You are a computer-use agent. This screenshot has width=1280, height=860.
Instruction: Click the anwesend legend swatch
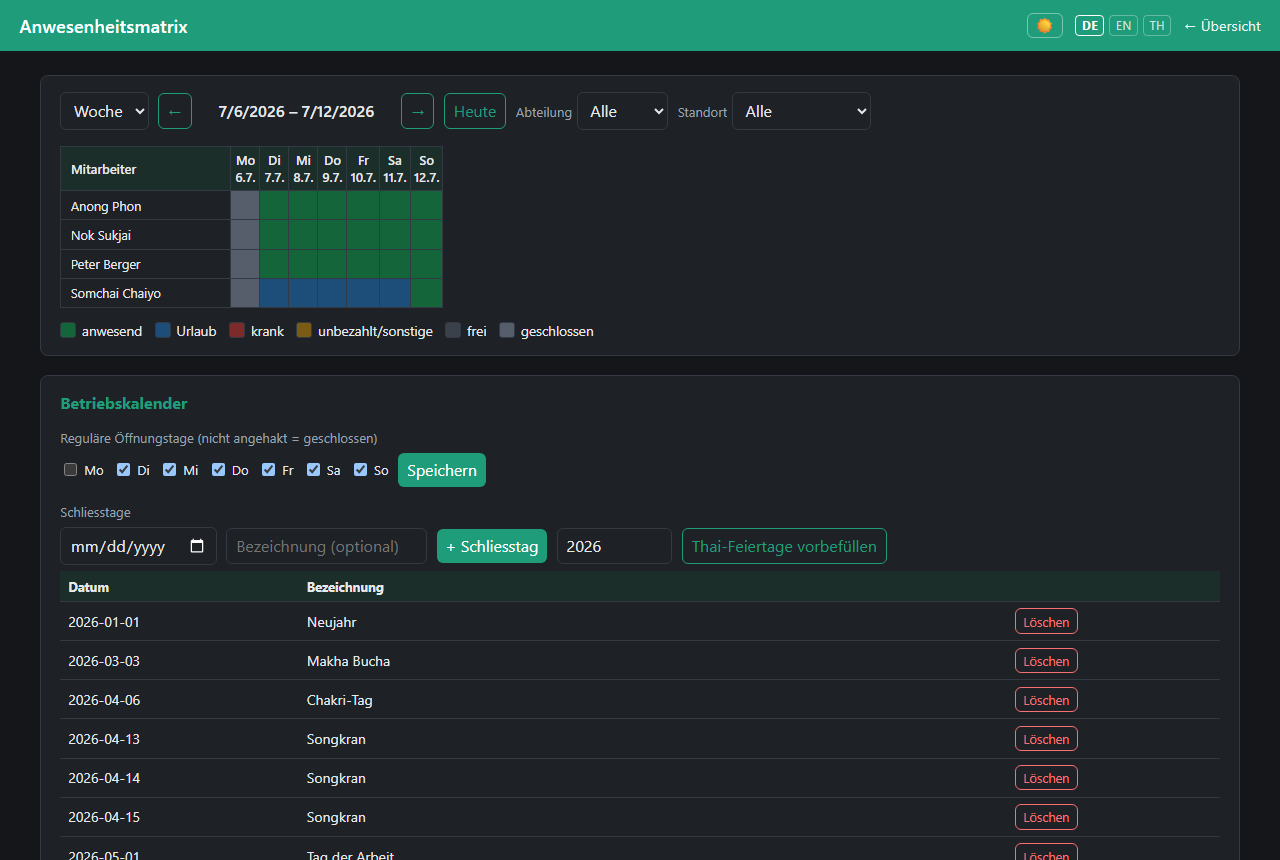tap(68, 330)
